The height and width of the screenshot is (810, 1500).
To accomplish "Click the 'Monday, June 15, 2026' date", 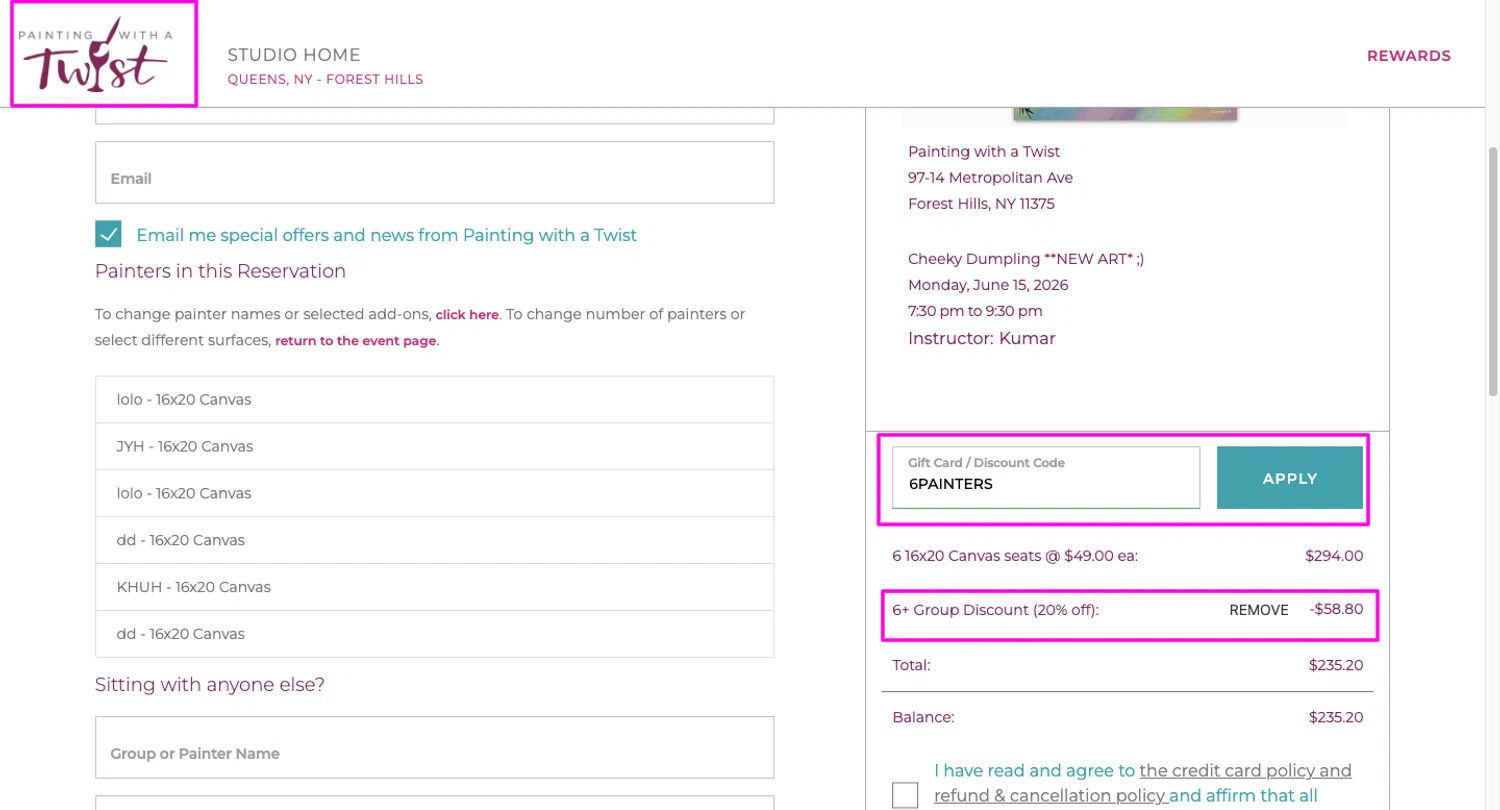I will point(988,285).
